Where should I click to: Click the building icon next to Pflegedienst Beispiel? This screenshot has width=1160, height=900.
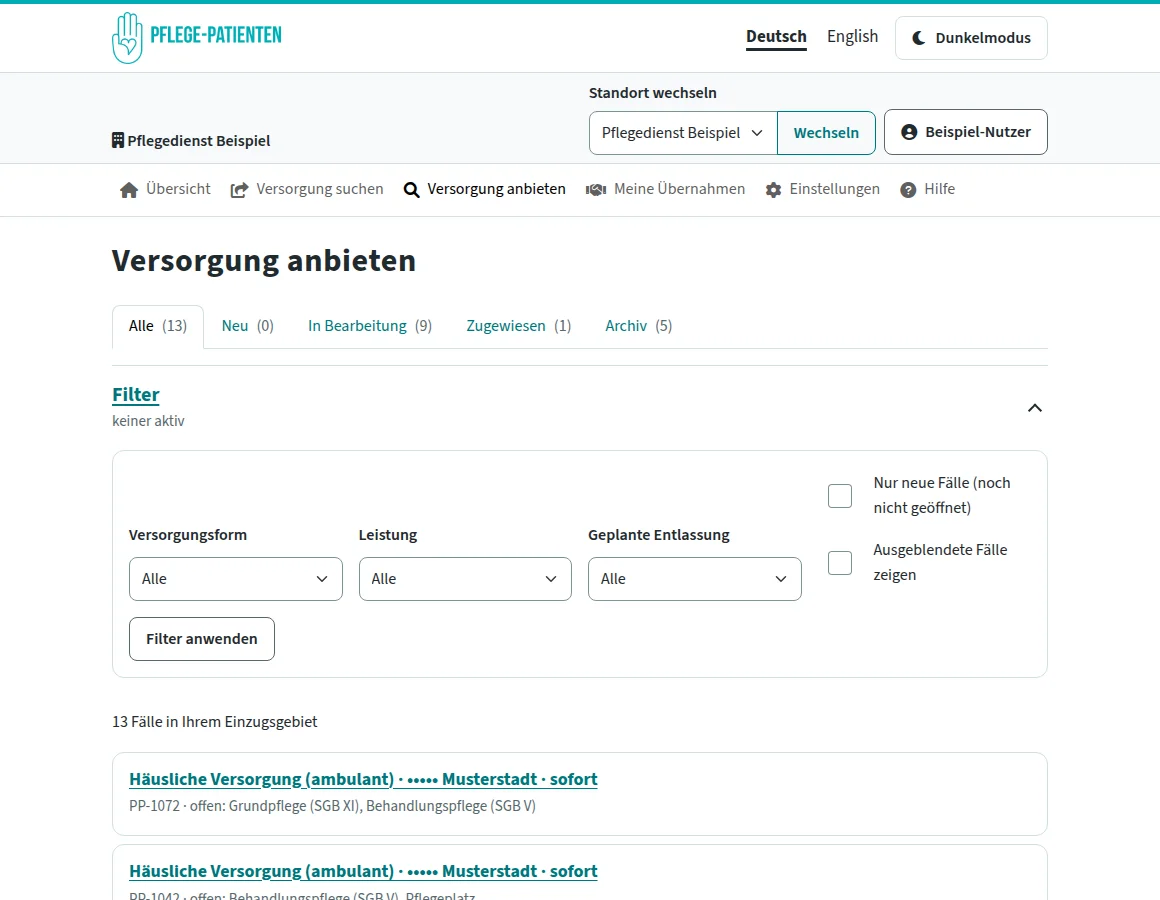[x=118, y=140]
